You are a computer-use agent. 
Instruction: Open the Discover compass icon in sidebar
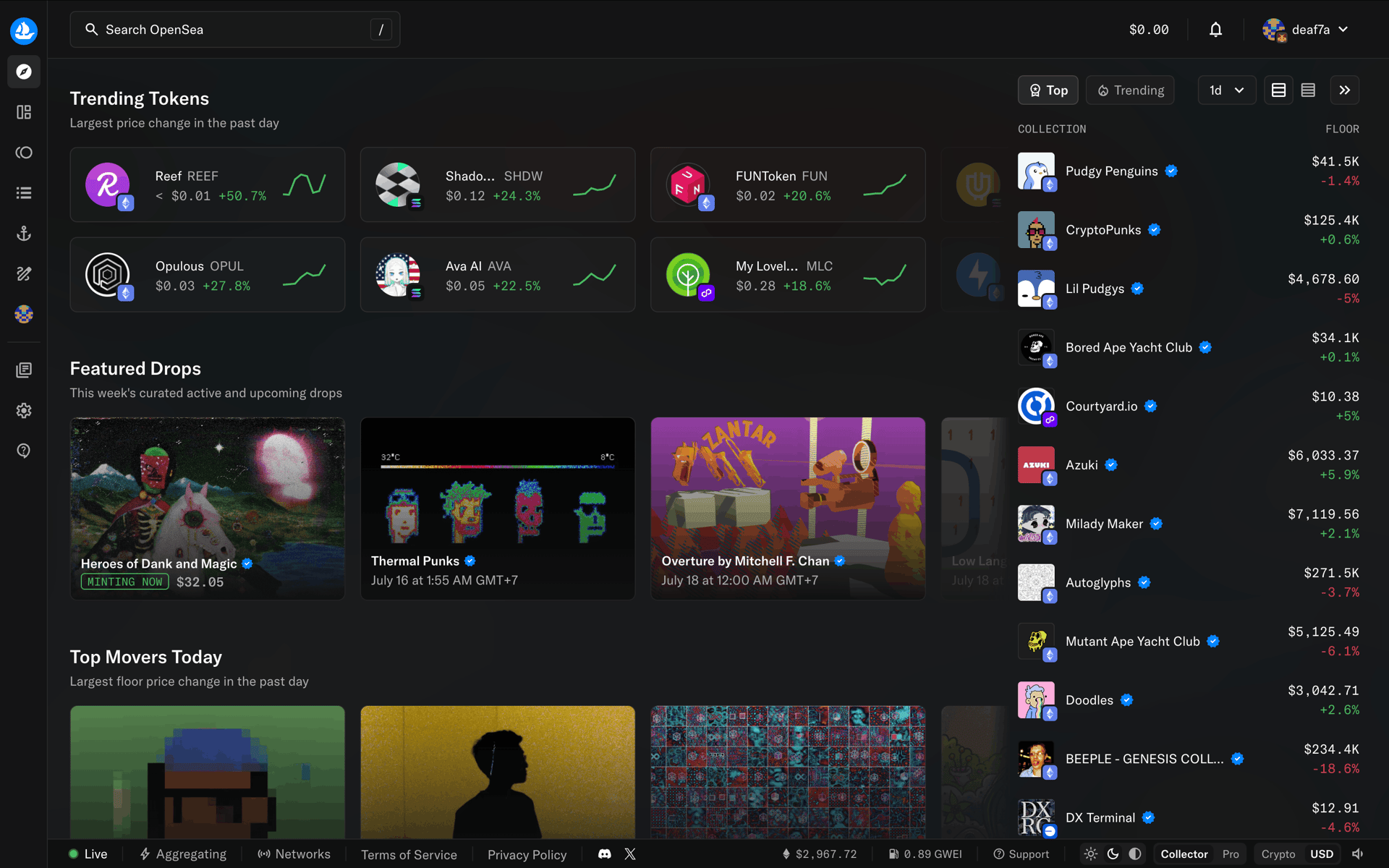(24, 72)
